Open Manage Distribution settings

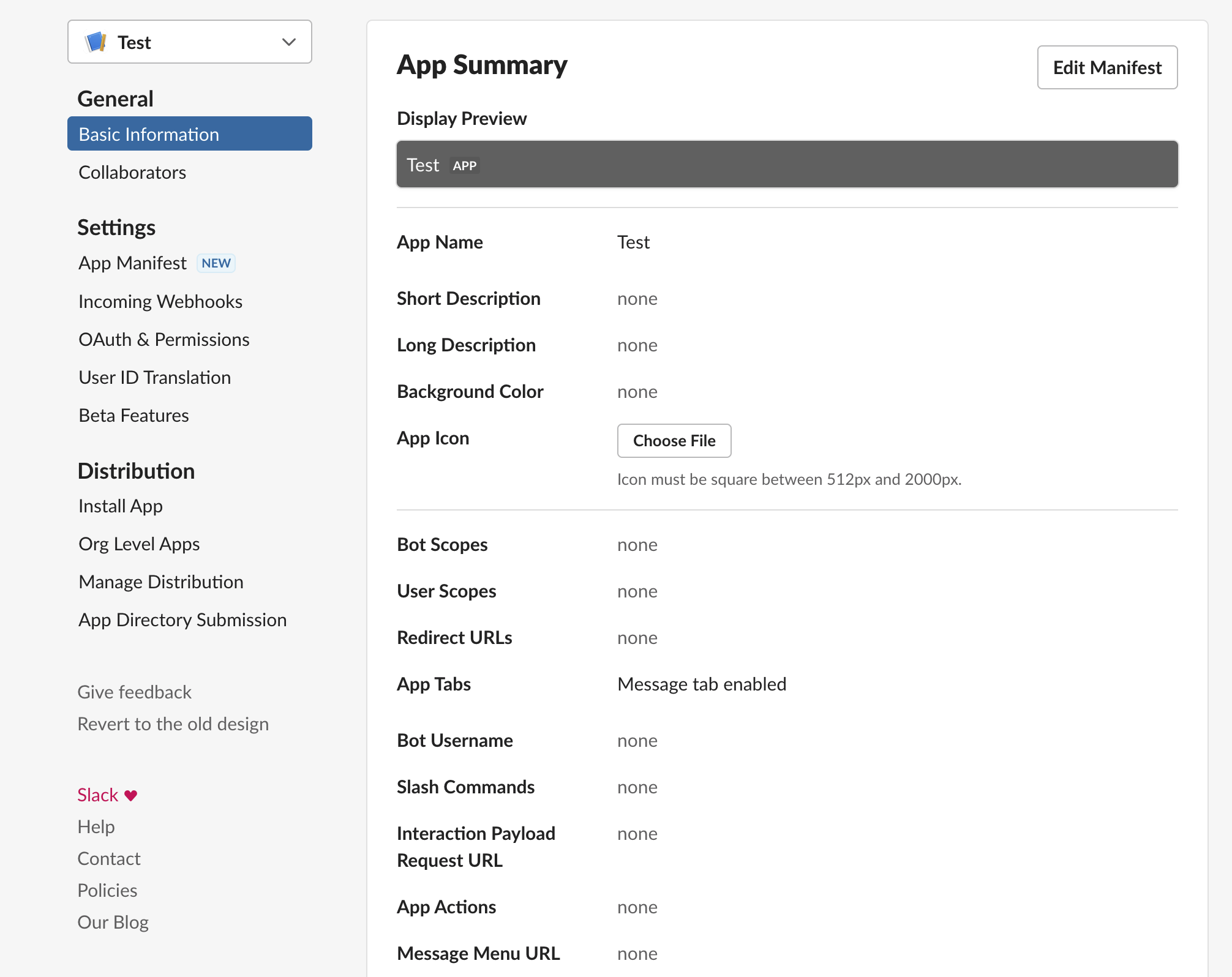(160, 582)
